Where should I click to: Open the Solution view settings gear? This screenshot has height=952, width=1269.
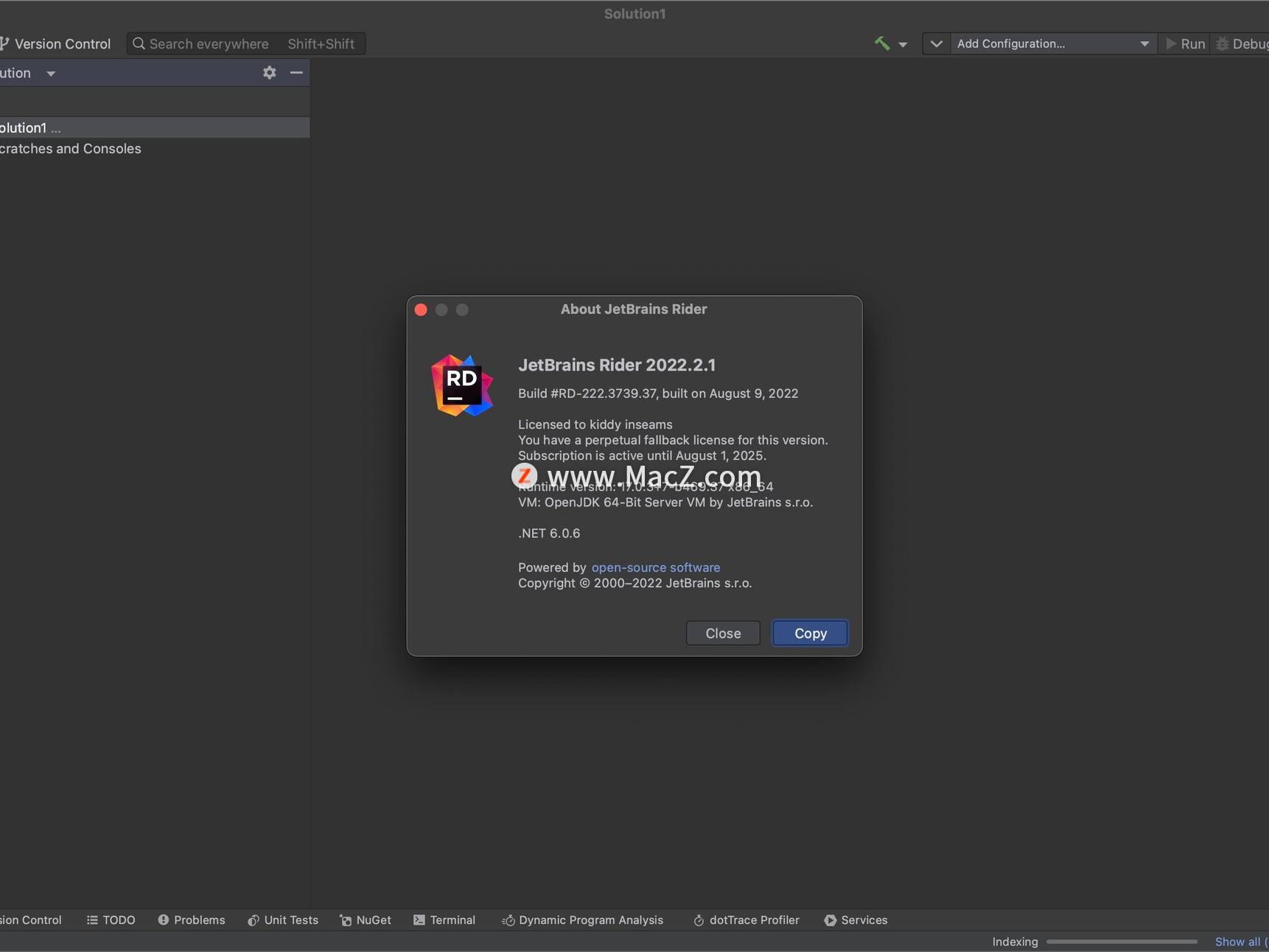tap(269, 72)
